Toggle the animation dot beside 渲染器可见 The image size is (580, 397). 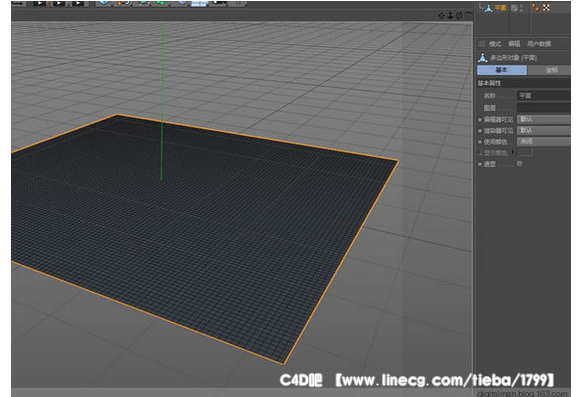click(480, 131)
